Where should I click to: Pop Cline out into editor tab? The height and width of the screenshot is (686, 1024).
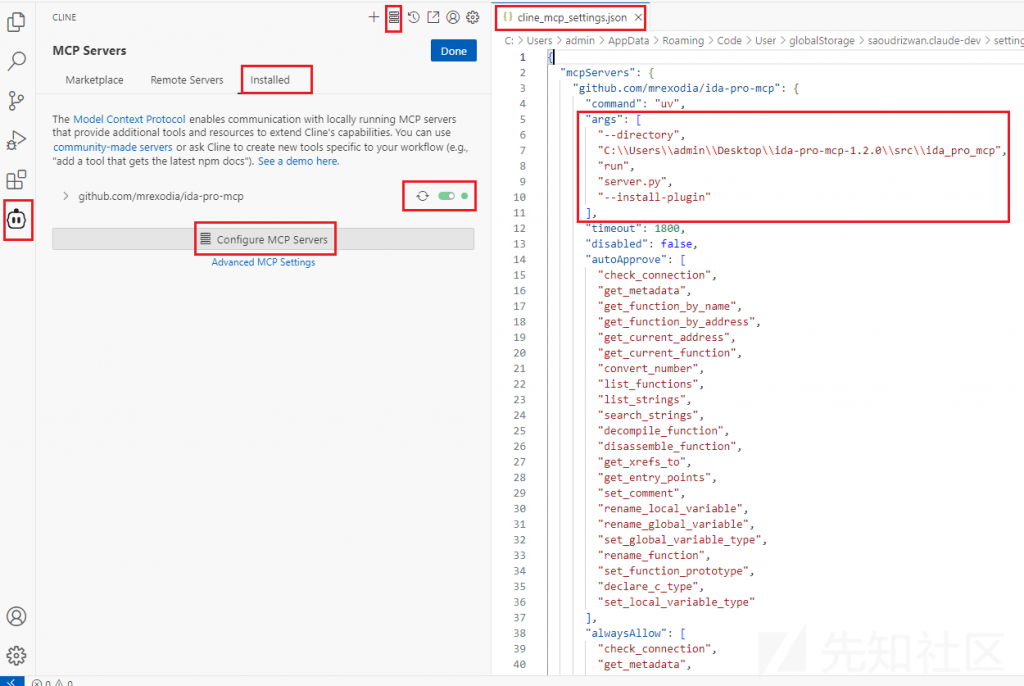click(434, 17)
